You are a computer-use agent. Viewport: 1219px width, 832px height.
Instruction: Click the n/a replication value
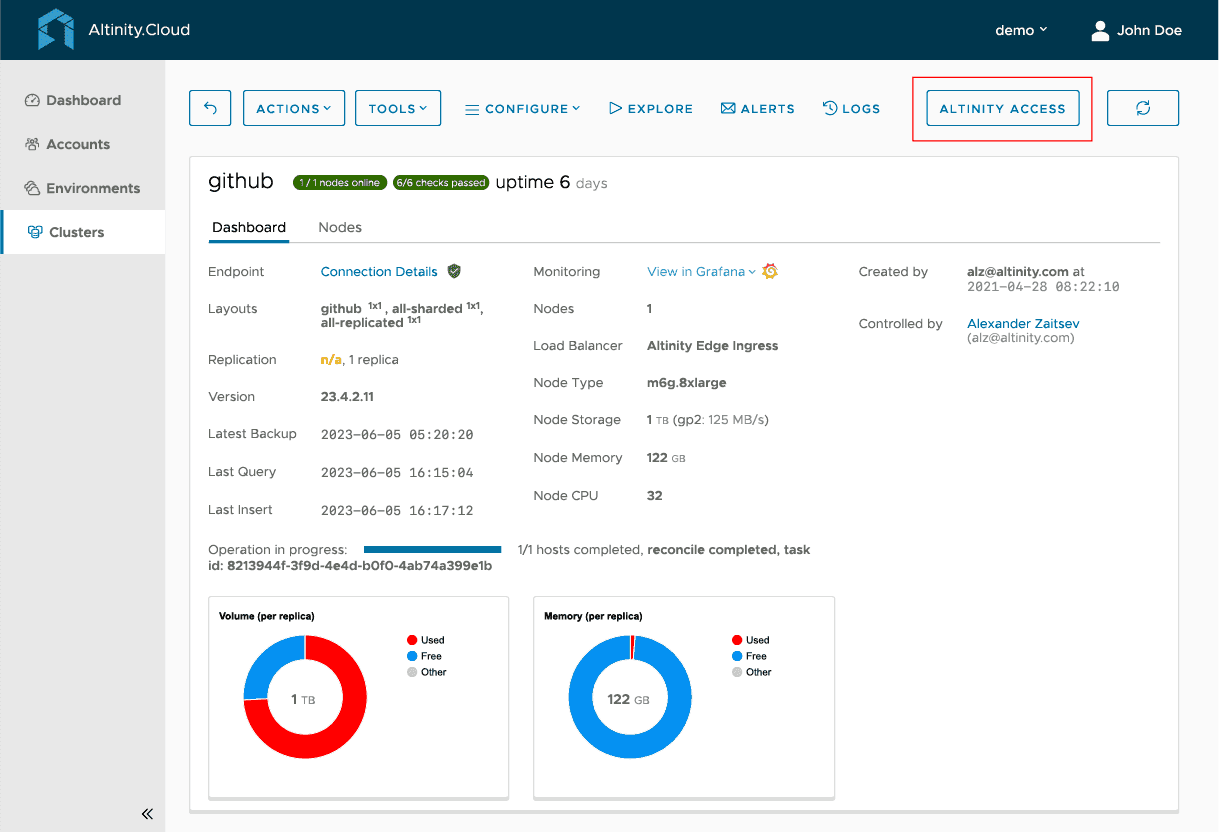tap(331, 359)
